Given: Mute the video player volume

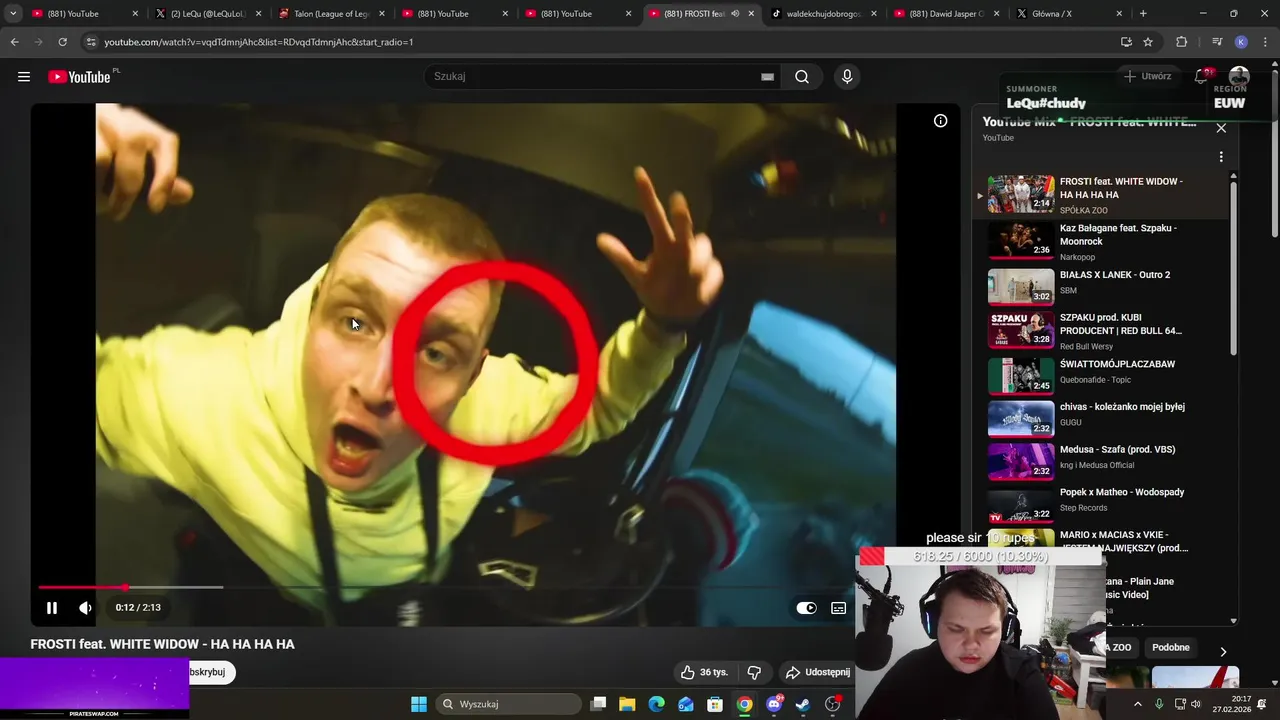Looking at the screenshot, I should click(x=85, y=607).
